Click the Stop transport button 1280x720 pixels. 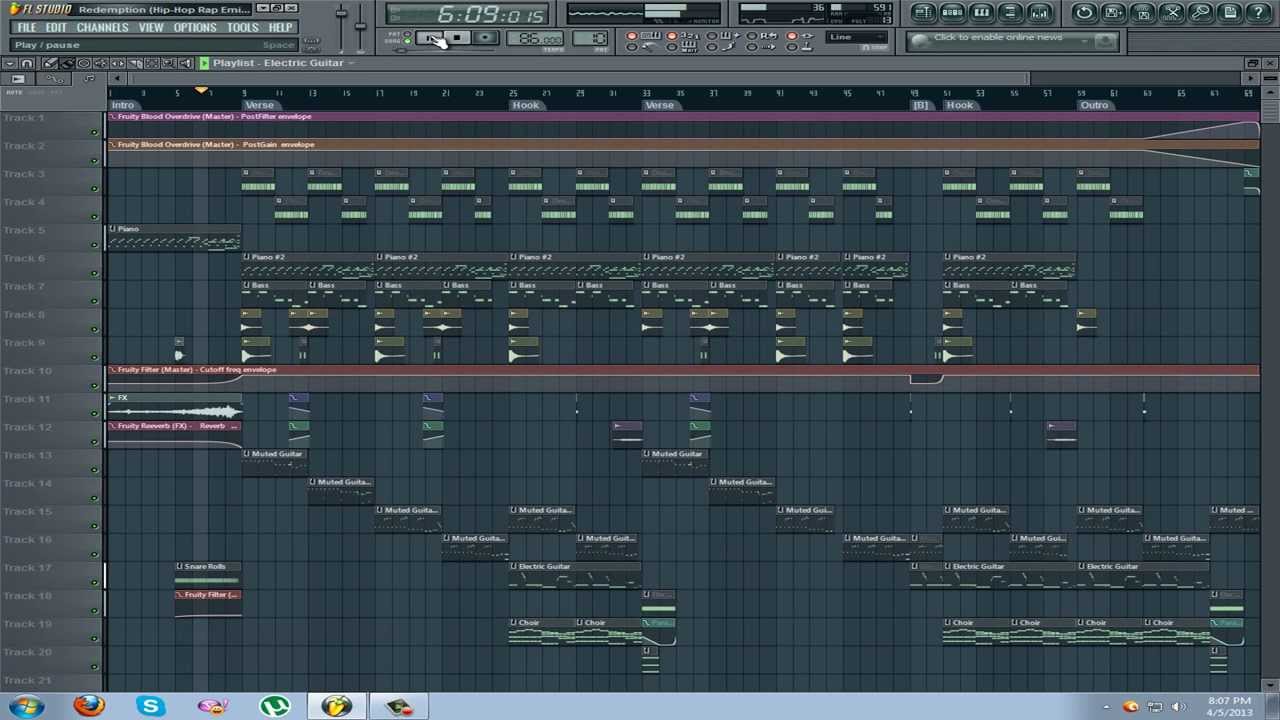pyautogui.click(x=457, y=38)
